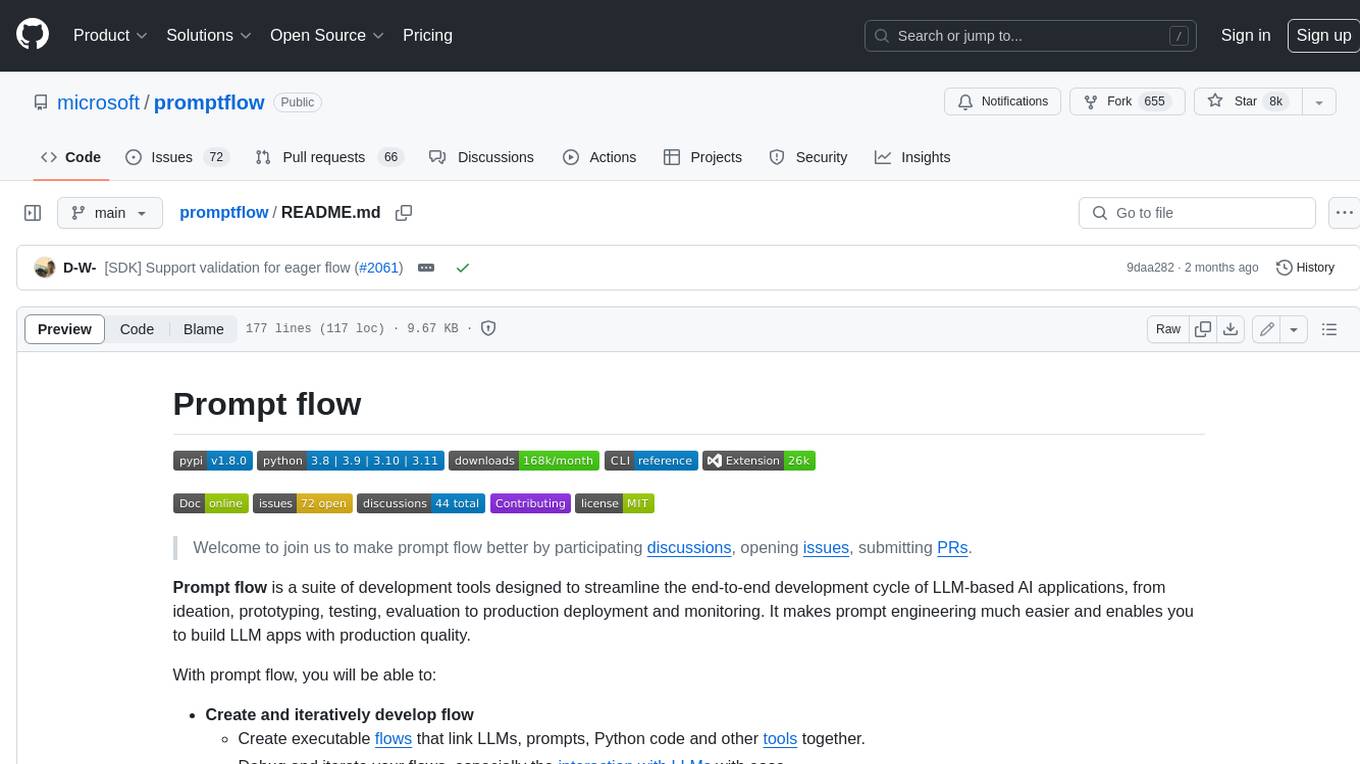Screen dimensions: 1360x764
Task: Copy the README.md file path
Action: tap(404, 213)
